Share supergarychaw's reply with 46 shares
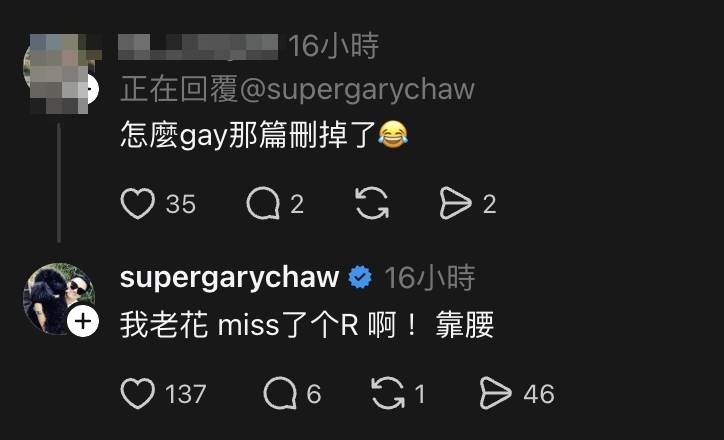This screenshot has width=724, height=440. pos(496,393)
